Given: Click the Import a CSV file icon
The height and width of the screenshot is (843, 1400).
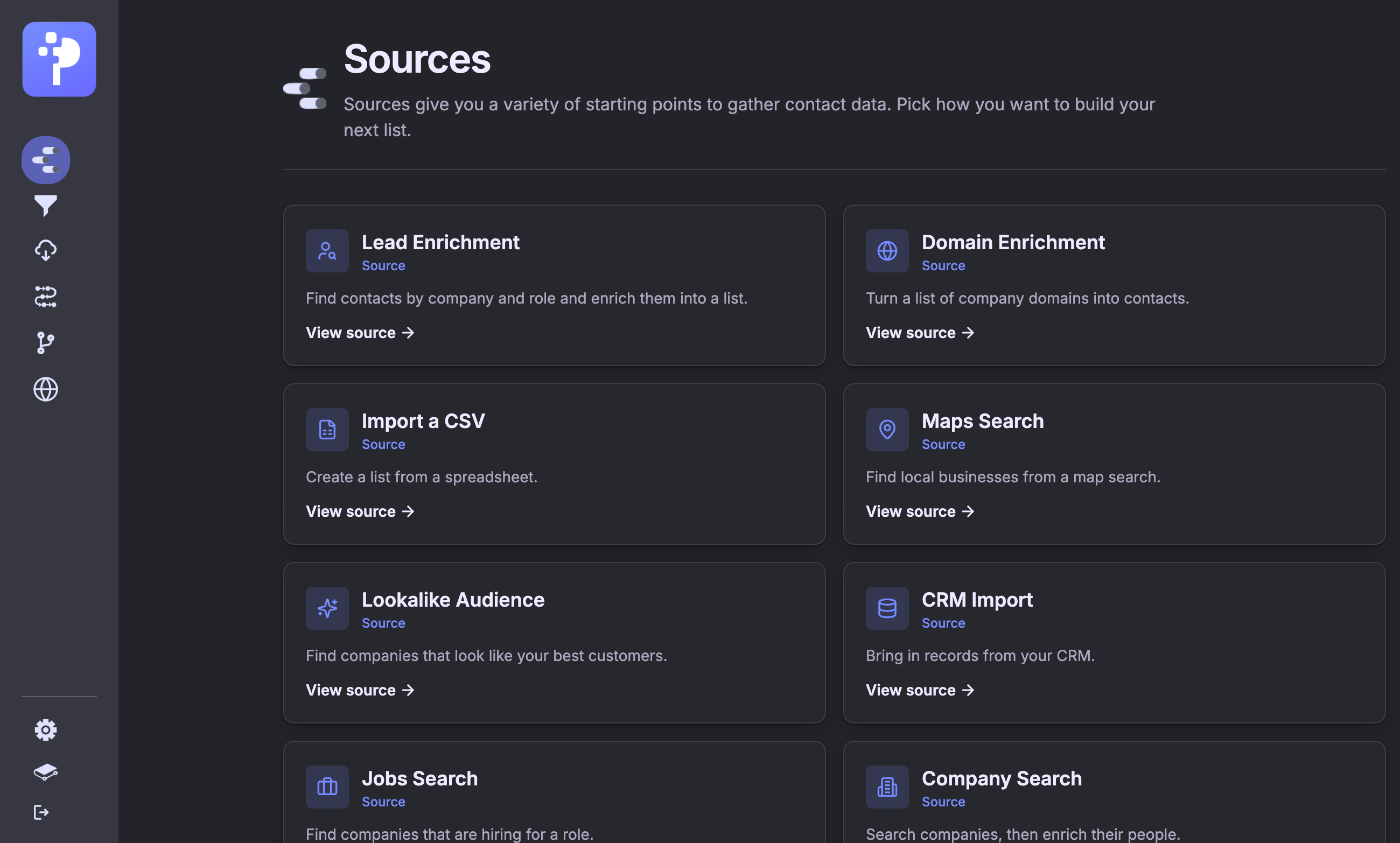Looking at the screenshot, I should click(x=327, y=430).
